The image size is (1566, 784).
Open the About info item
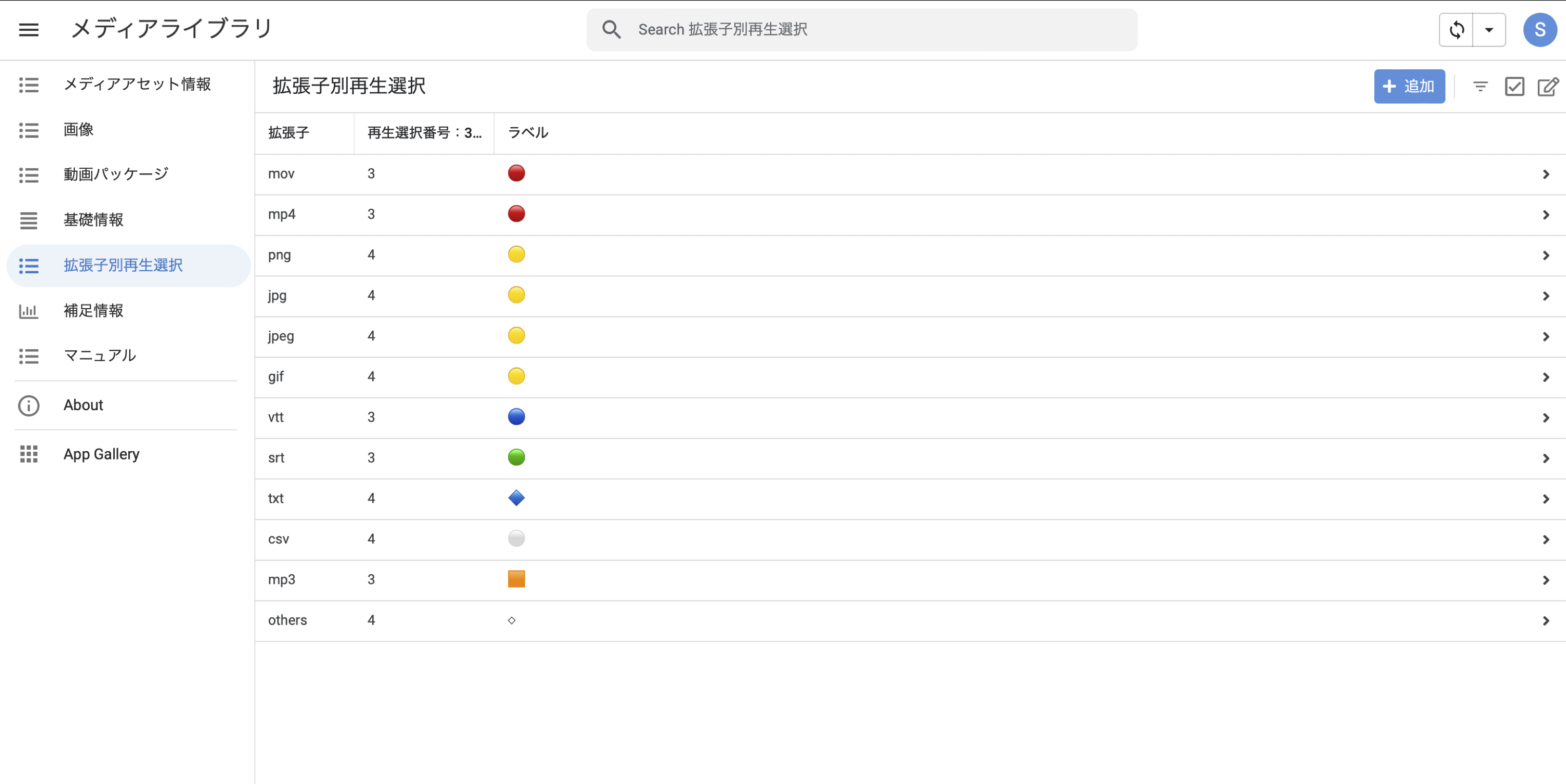coord(83,405)
